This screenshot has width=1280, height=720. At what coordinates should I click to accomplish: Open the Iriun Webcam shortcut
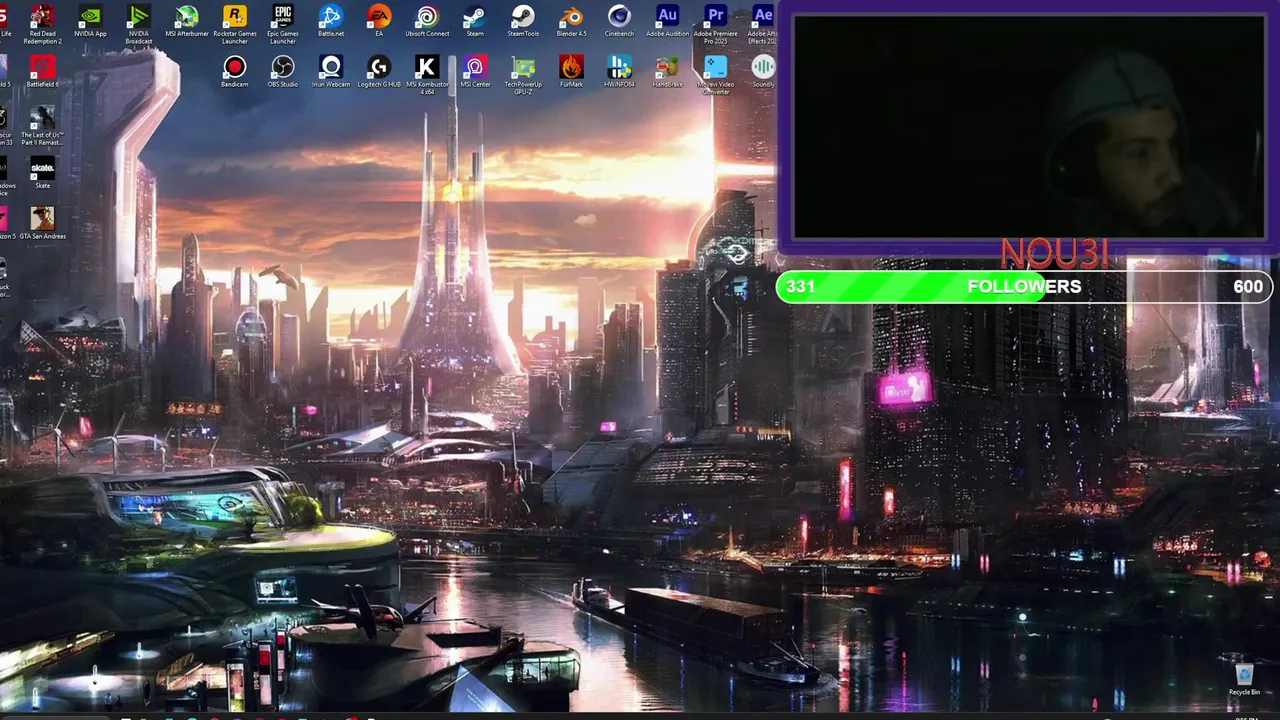[331, 72]
